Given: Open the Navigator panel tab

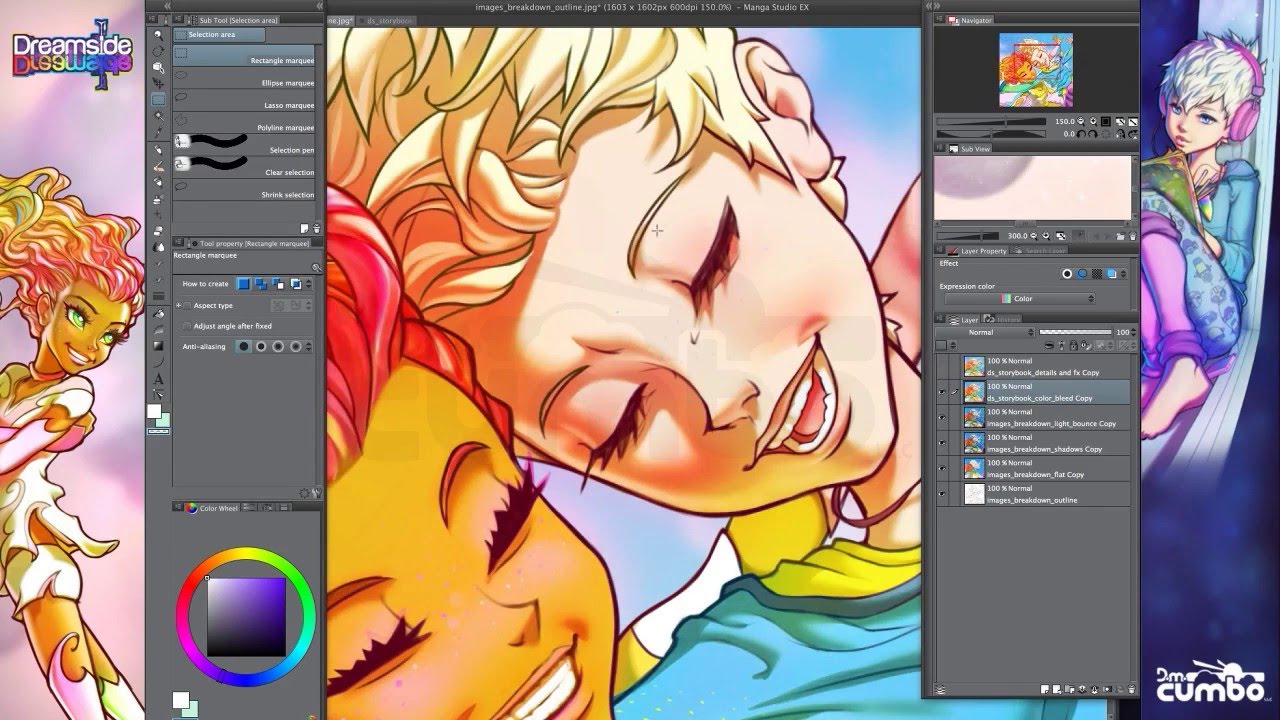Looking at the screenshot, I should [x=969, y=20].
